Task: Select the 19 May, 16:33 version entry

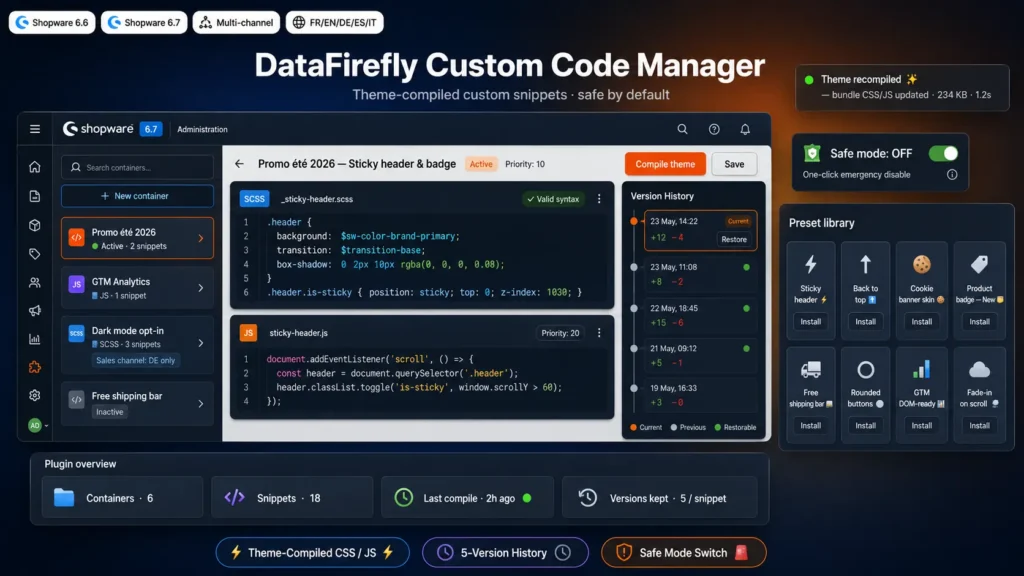Action: pyautogui.click(x=700, y=395)
